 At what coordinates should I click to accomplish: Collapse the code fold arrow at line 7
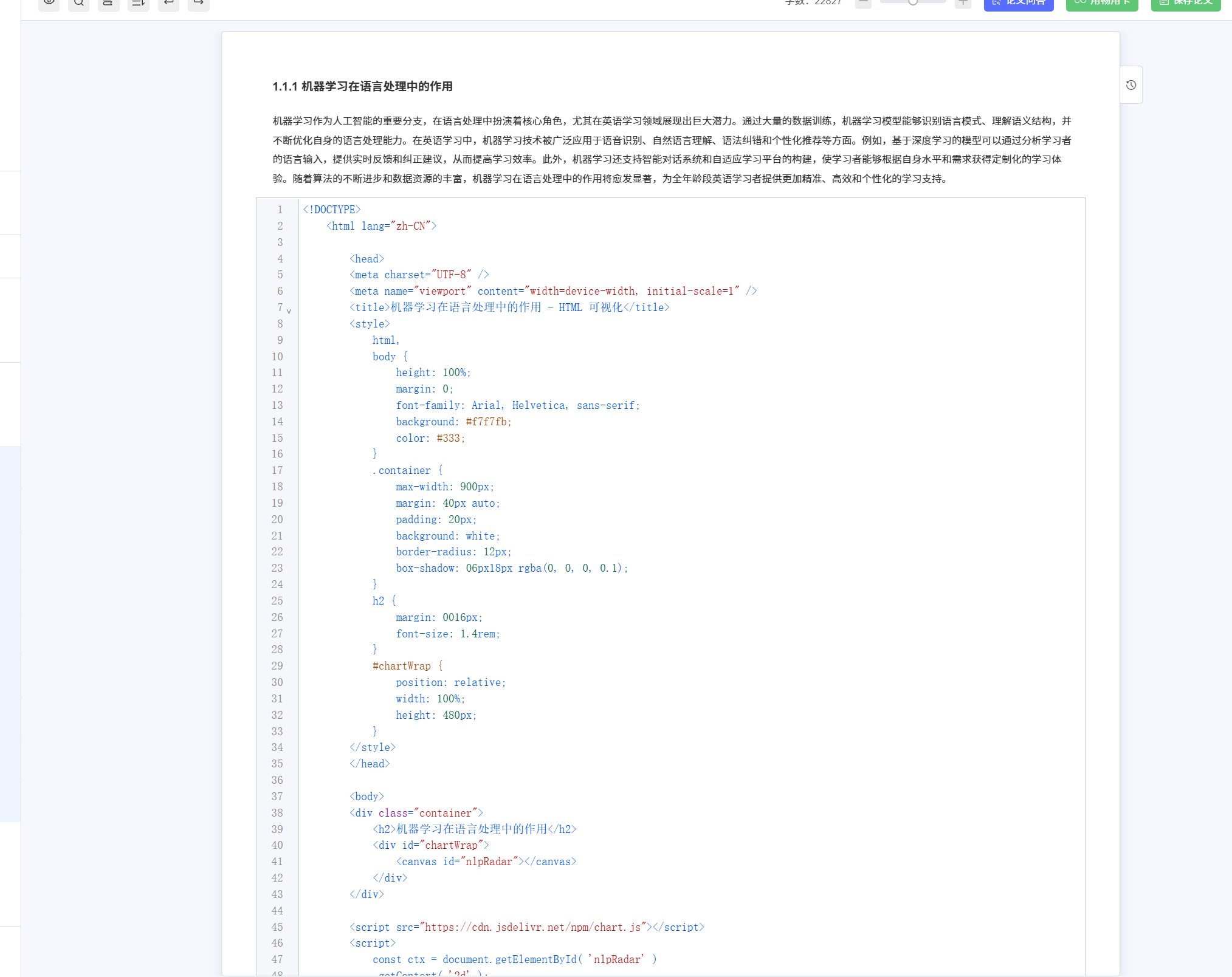point(289,311)
